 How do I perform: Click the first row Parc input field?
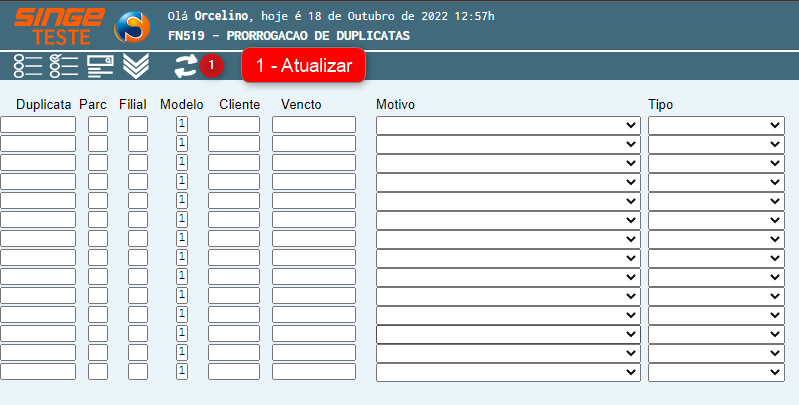(x=98, y=125)
